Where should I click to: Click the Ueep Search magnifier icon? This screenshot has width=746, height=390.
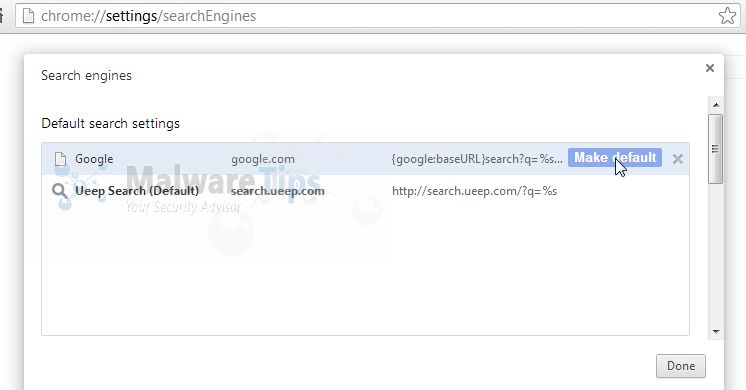[59, 191]
